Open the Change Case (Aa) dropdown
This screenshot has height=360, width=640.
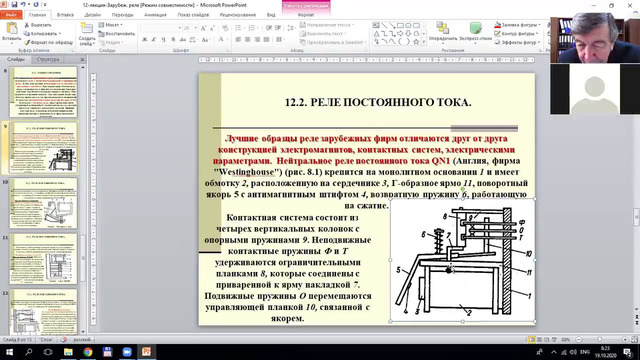click(205, 40)
